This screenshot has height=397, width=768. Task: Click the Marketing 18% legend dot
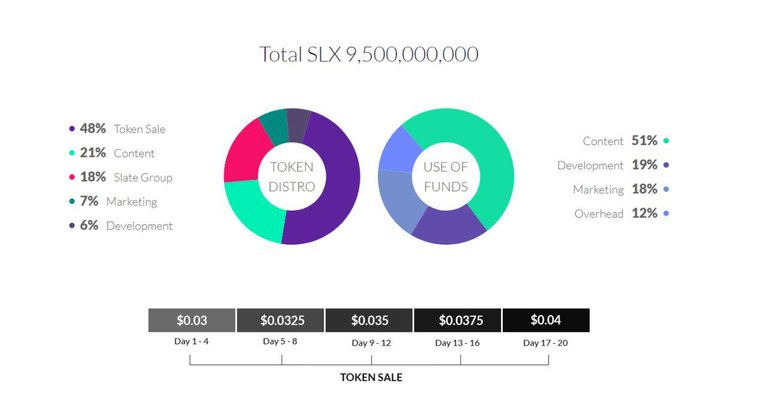click(666, 189)
